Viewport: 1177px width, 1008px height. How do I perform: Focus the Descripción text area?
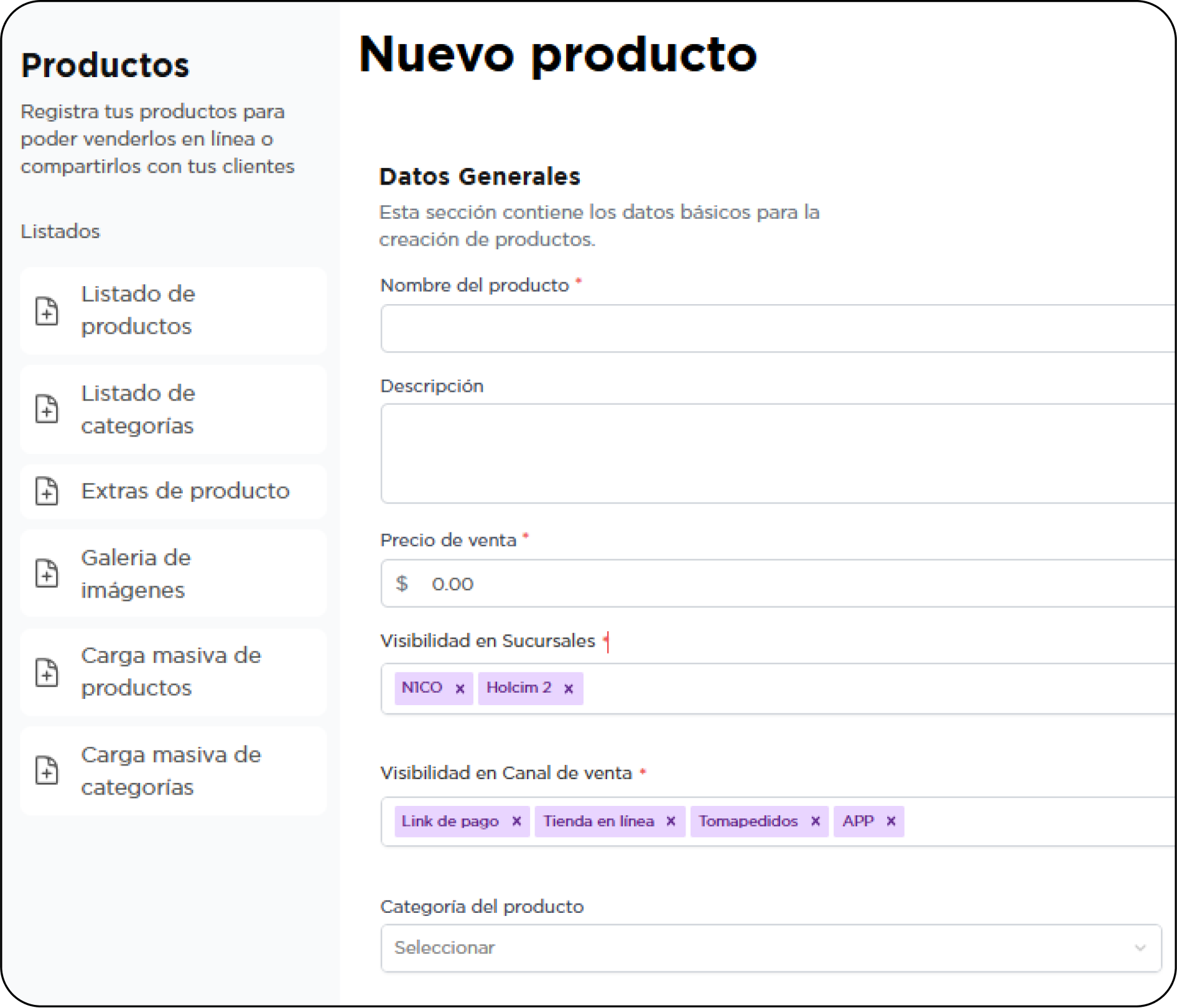click(x=778, y=453)
